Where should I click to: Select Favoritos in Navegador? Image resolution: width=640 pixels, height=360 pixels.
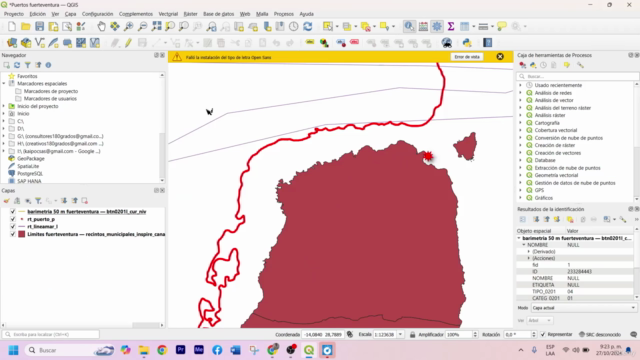pyautogui.click(x=27, y=76)
